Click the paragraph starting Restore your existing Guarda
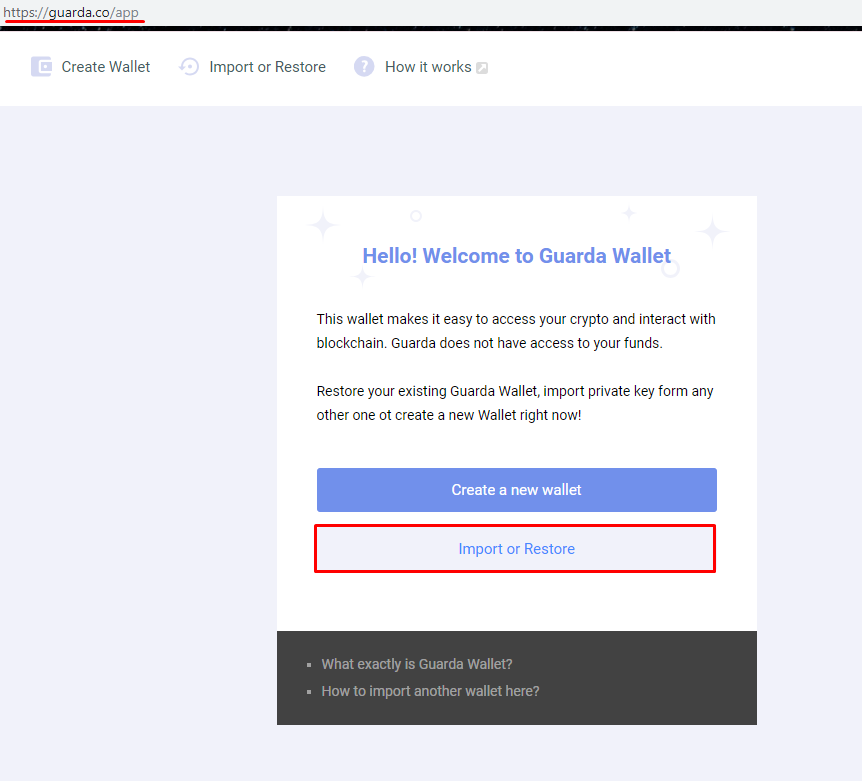862x781 pixels. pyautogui.click(x=515, y=403)
